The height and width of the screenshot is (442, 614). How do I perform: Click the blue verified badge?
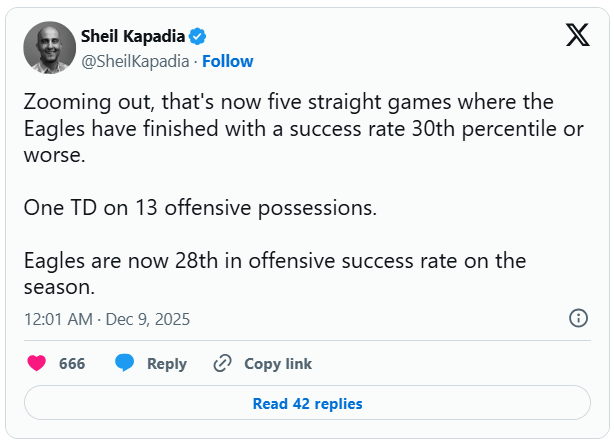pyautogui.click(x=198, y=37)
